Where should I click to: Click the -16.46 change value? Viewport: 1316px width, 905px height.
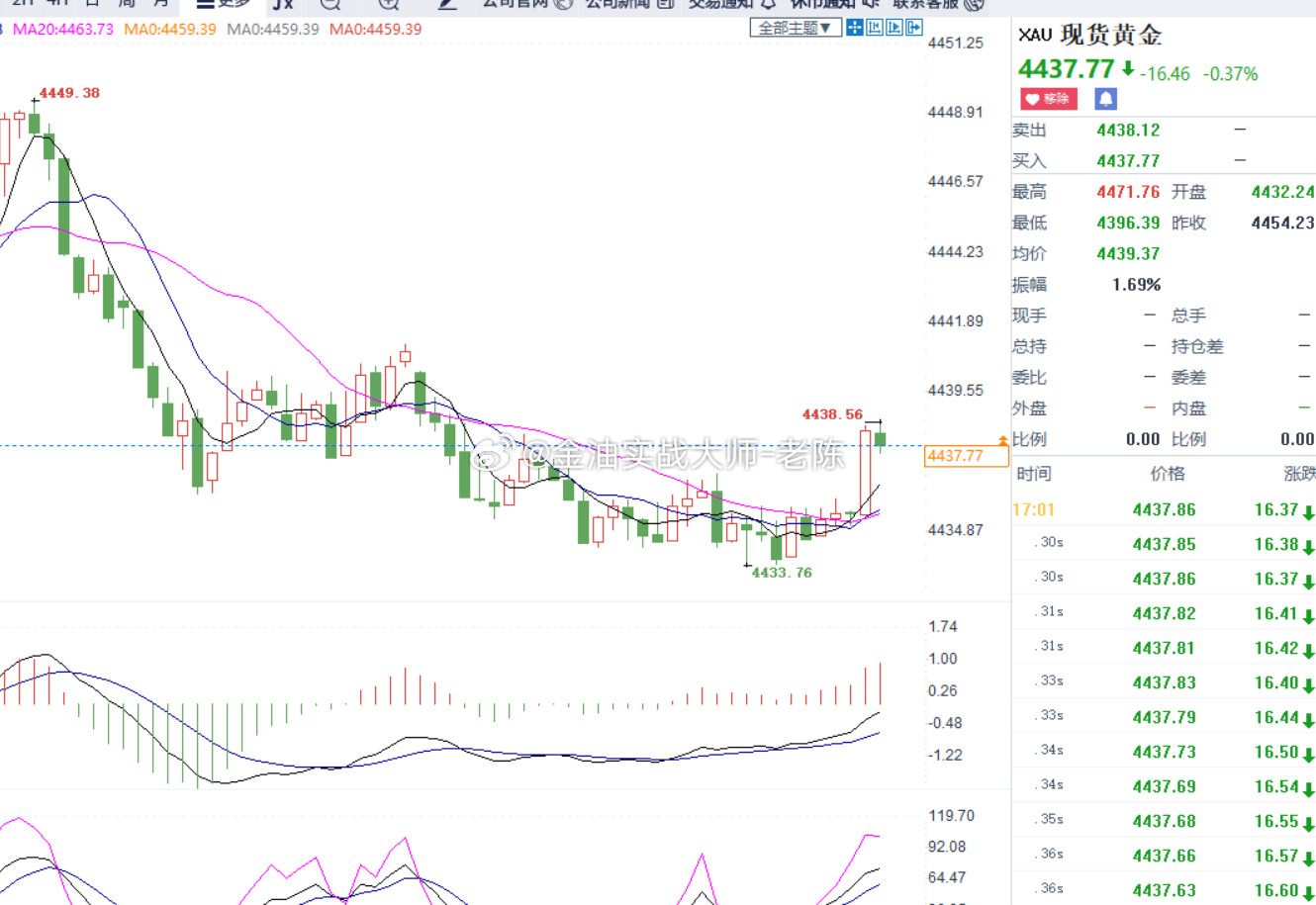[1165, 74]
